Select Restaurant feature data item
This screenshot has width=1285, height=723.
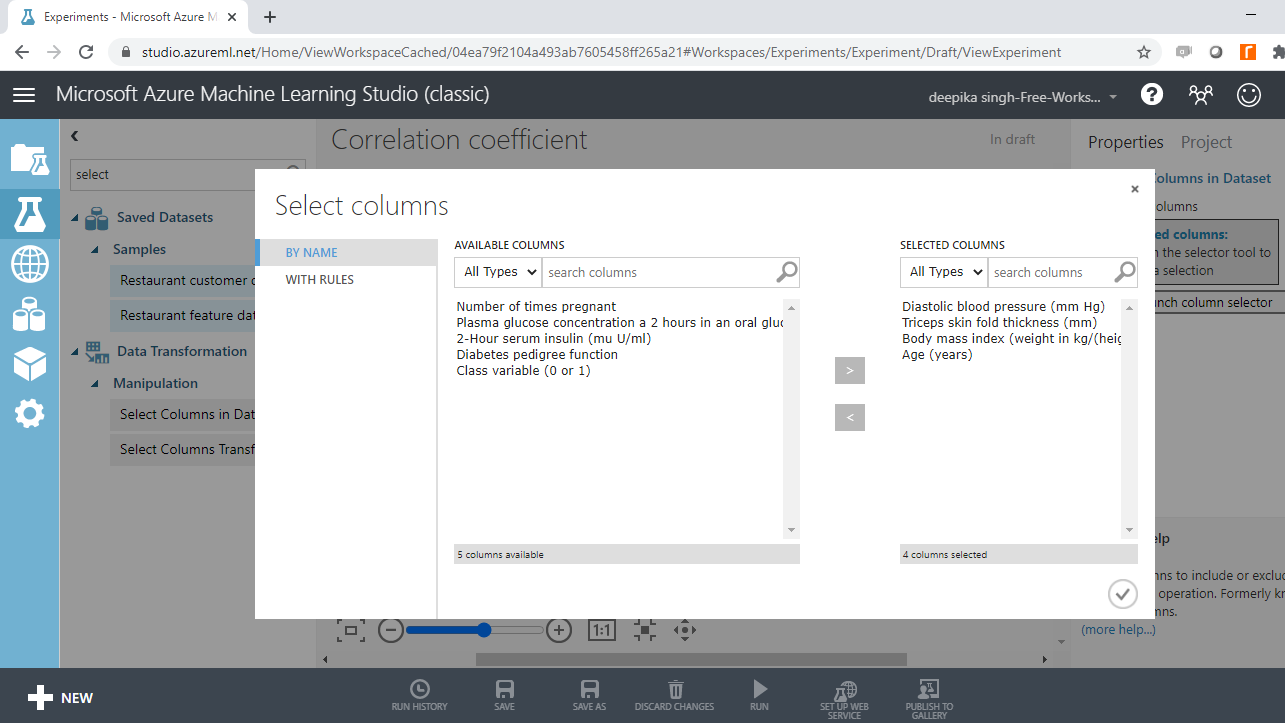[x=183, y=315]
